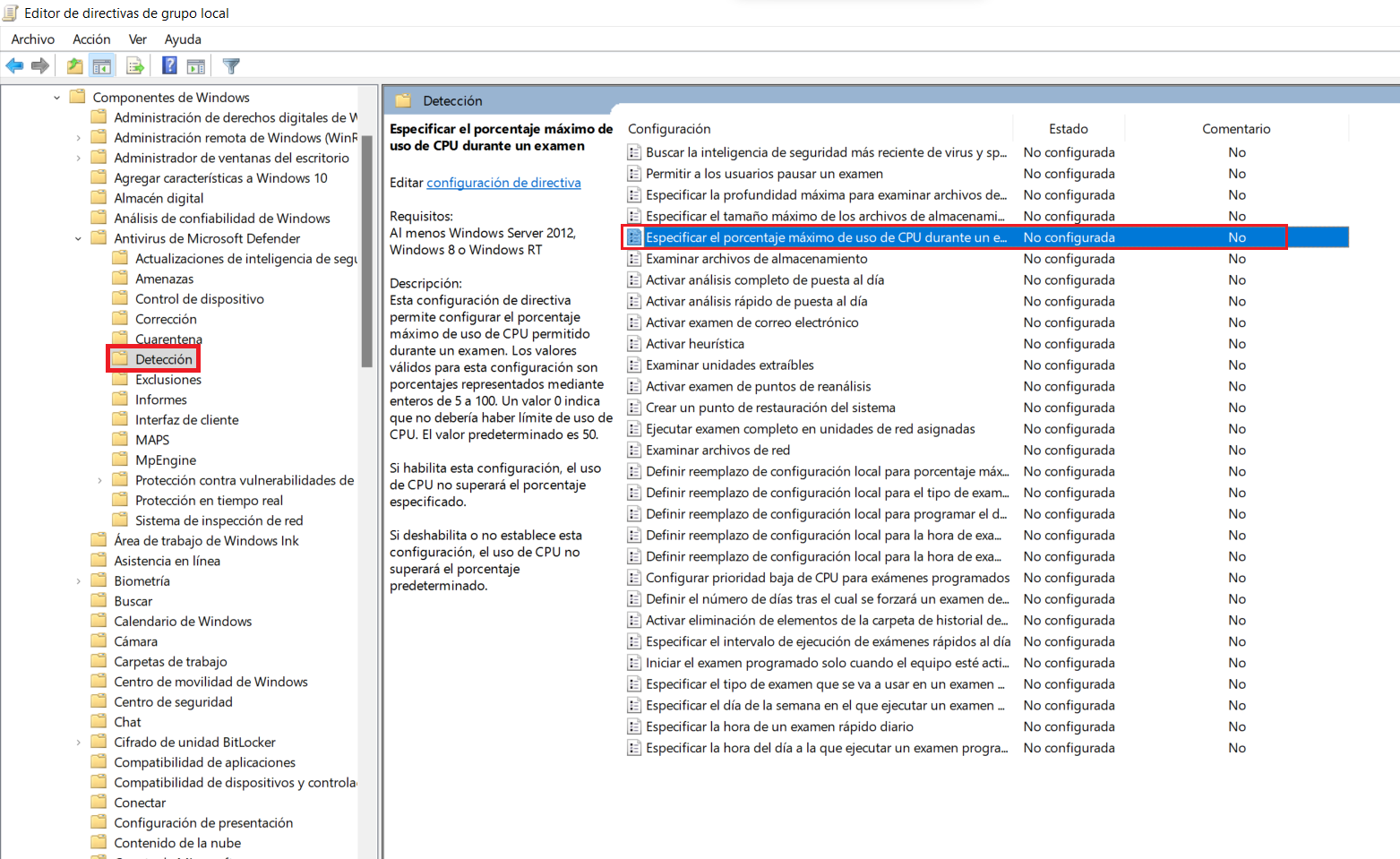Expand Administrador de ventanas del escritorio node
Image resolution: width=1400 pixels, height=859 pixels.
tap(78, 158)
